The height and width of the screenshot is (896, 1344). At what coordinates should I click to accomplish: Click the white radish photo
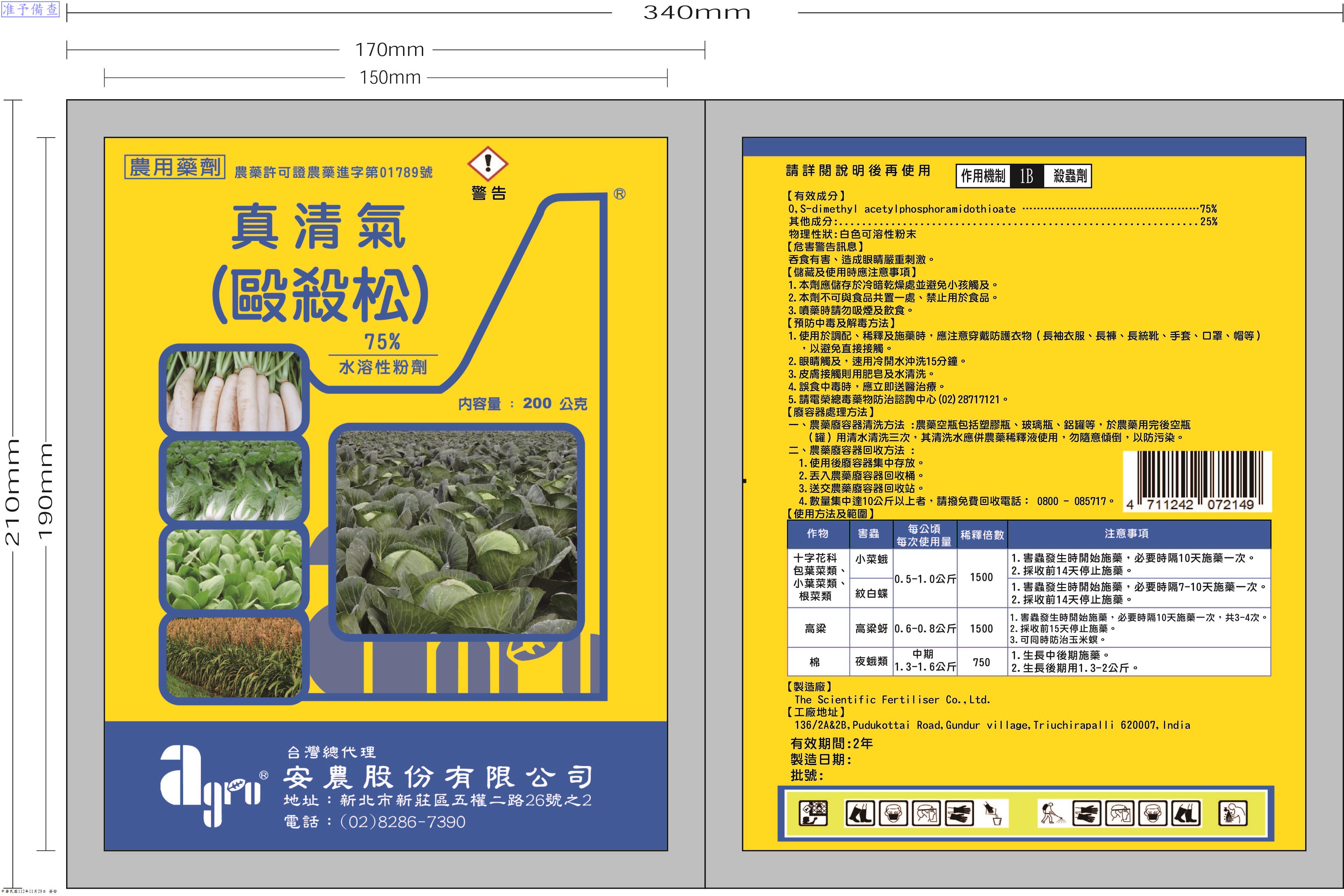pos(234,392)
